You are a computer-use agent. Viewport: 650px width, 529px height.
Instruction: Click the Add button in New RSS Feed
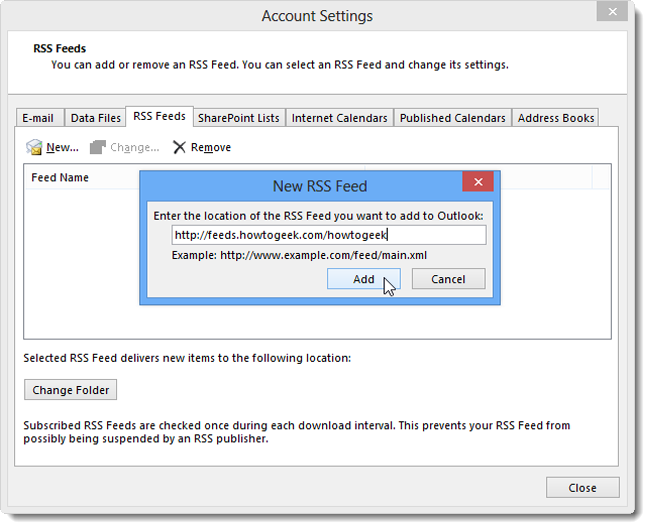pos(364,279)
